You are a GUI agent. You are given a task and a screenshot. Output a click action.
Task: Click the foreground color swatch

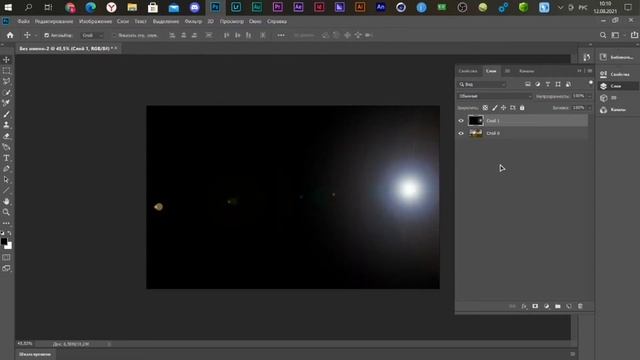4,242
